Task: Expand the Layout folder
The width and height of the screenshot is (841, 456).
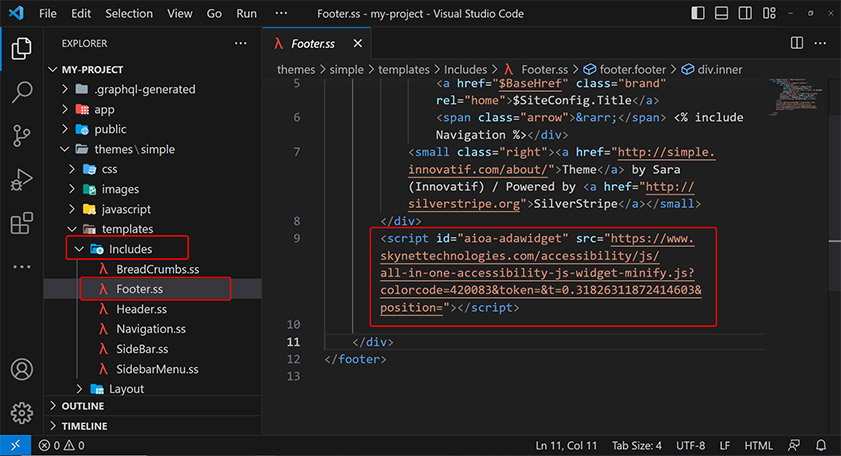Action: coord(79,388)
